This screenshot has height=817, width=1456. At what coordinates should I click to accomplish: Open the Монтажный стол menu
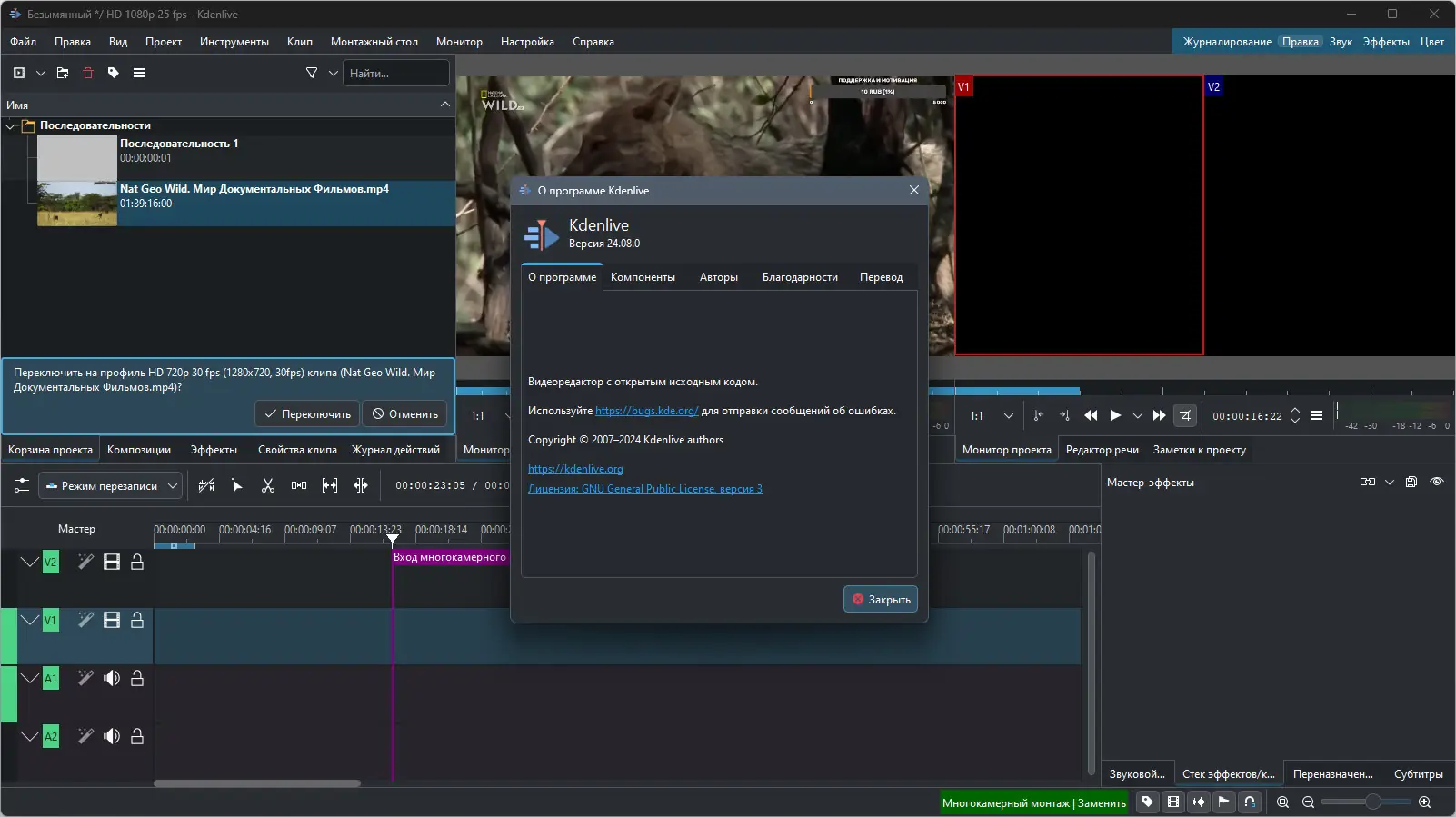pyautogui.click(x=374, y=42)
